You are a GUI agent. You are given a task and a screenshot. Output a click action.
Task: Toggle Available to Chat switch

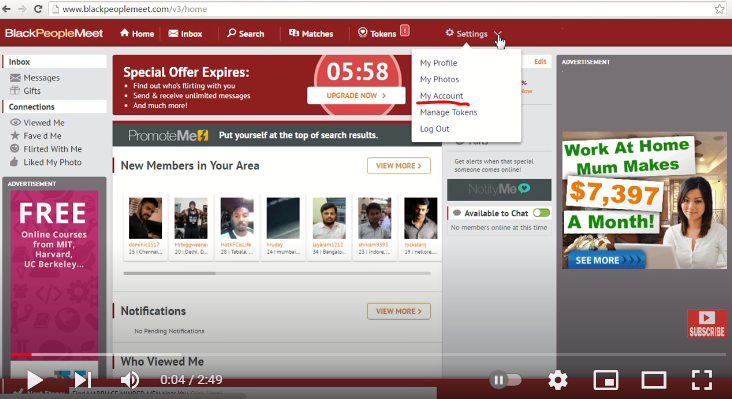point(542,213)
